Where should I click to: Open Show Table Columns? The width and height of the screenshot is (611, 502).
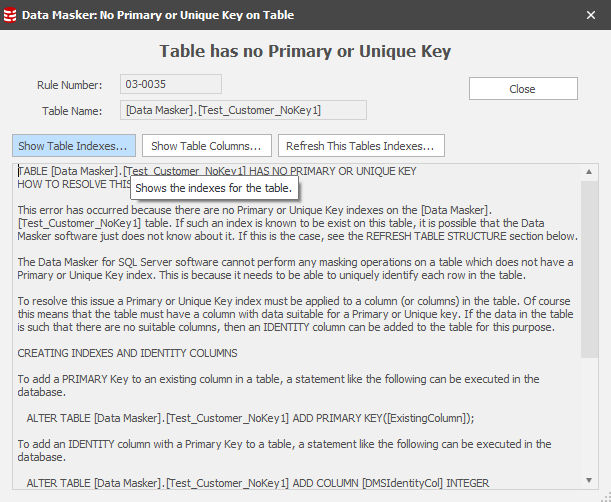(x=206, y=146)
